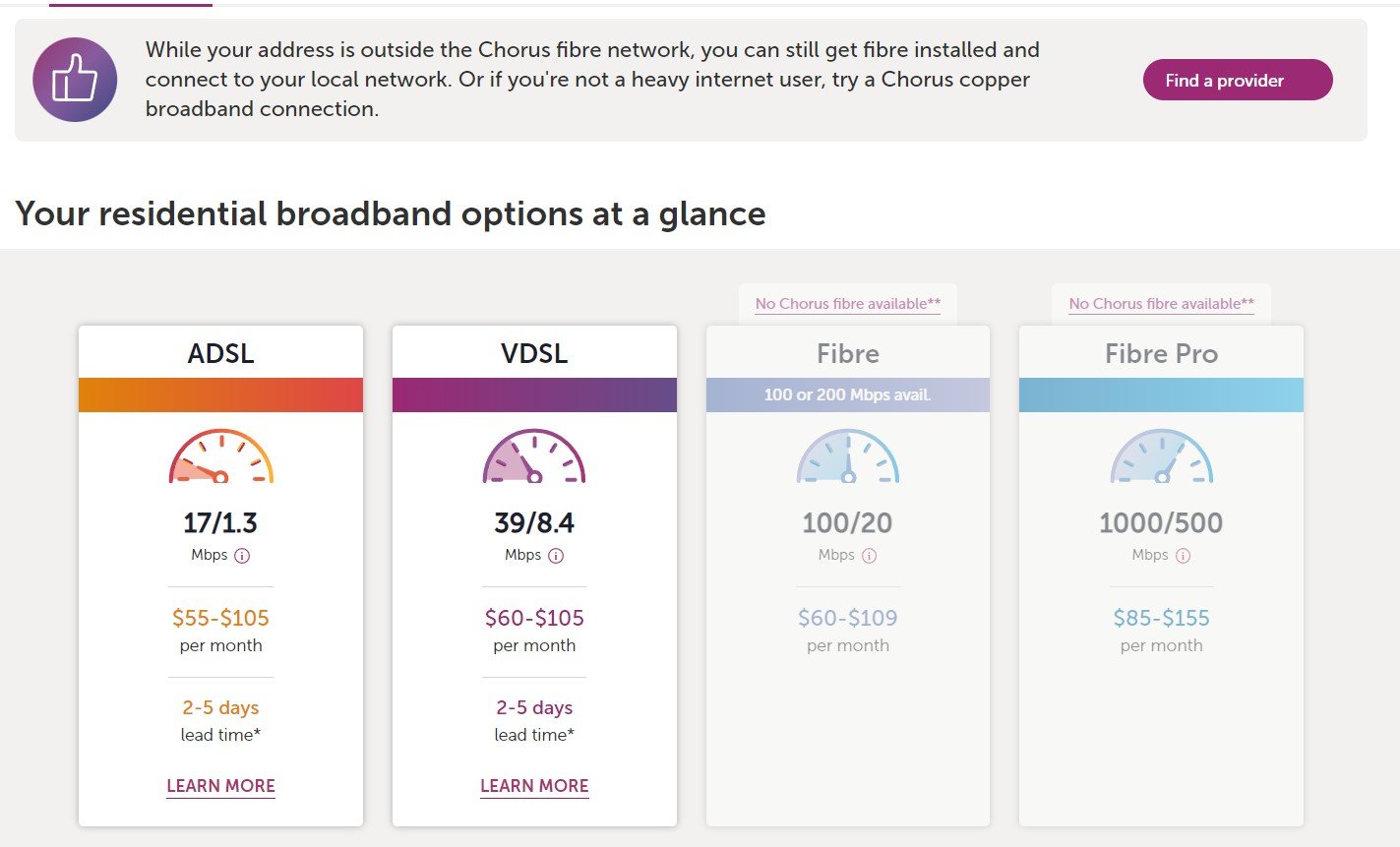1400x847 pixels.
Task: Follow the VDSL LEARN MORE link
Action: point(534,786)
